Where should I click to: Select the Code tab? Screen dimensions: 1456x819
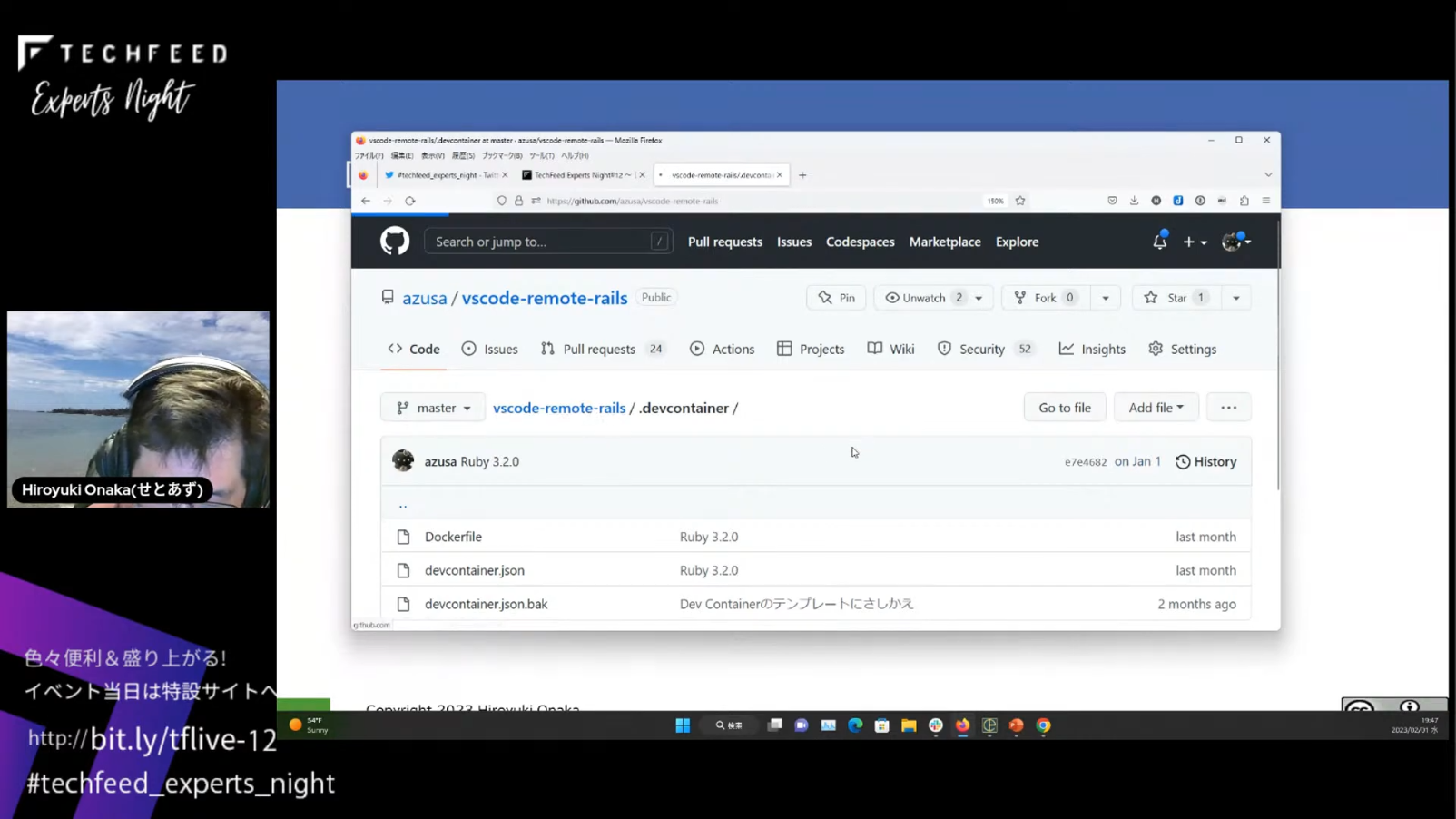[x=414, y=349]
